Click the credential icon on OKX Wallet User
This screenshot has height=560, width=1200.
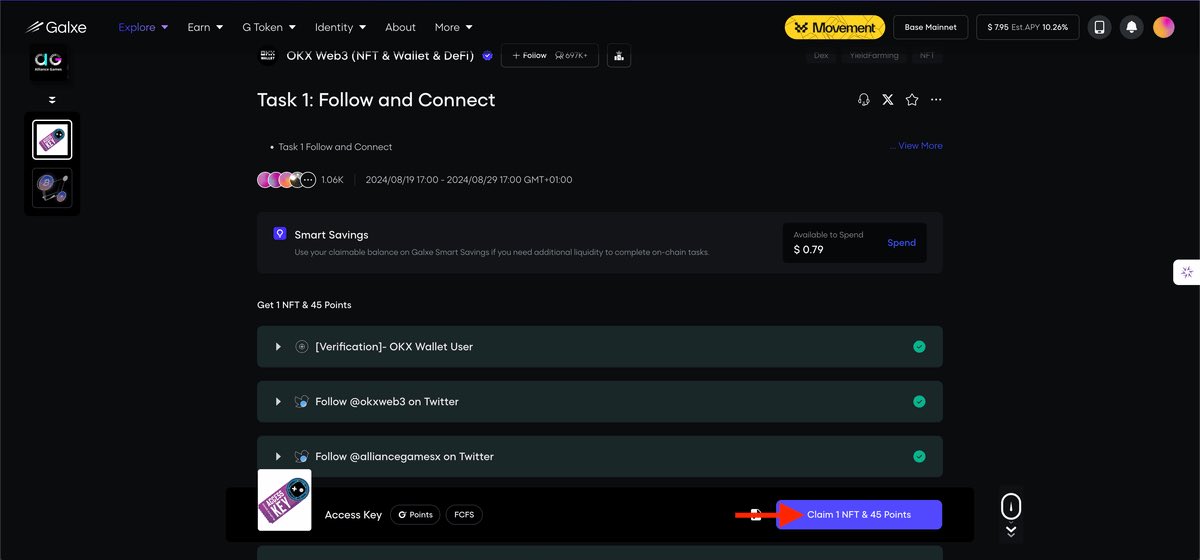301,346
